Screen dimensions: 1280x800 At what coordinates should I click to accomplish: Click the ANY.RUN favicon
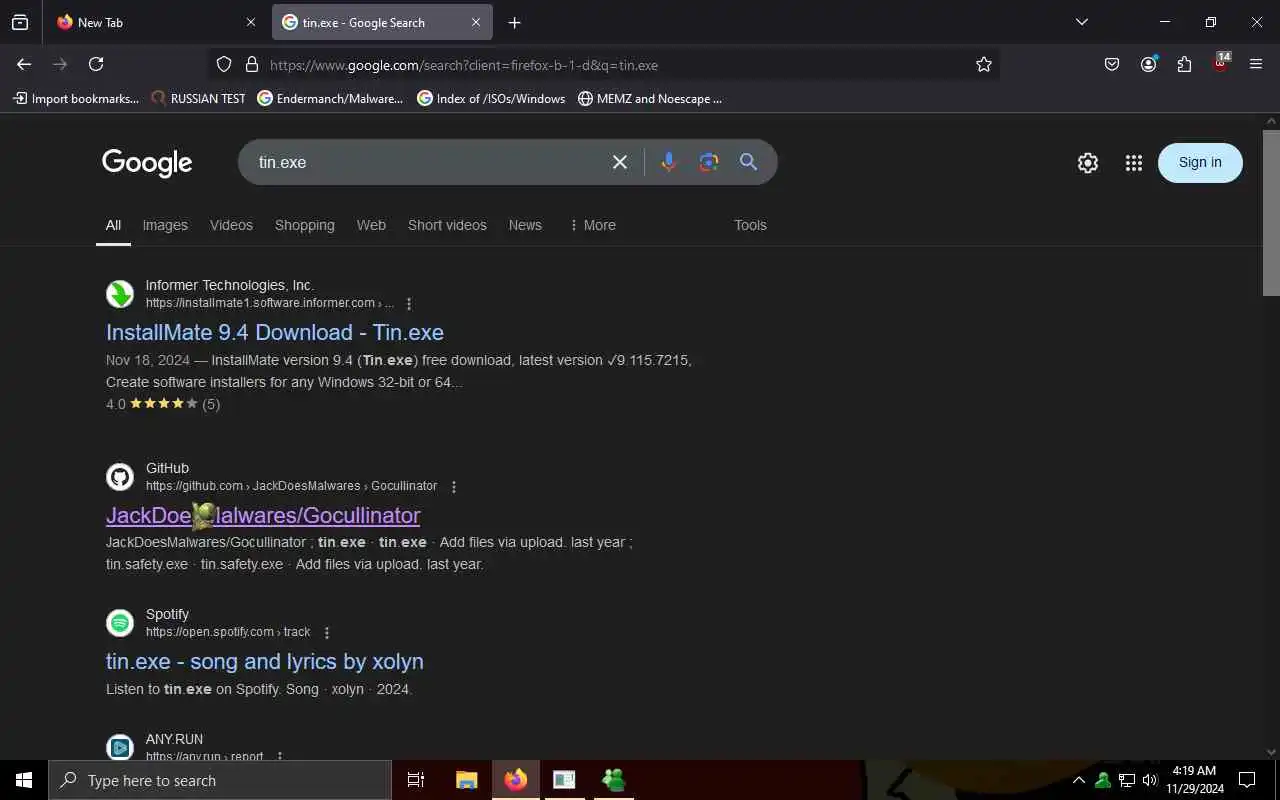click(x=120, y=747)
